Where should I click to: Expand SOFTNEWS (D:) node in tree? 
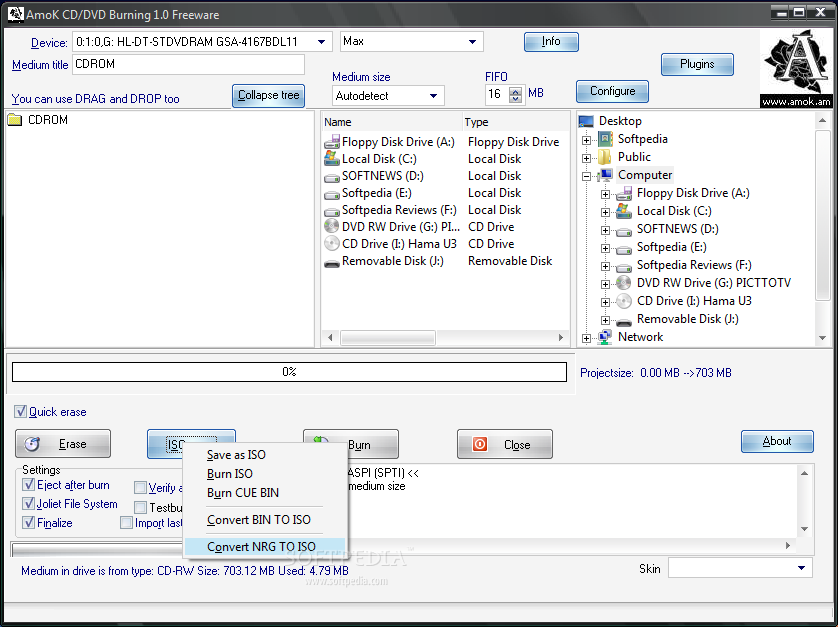(605, 230)
